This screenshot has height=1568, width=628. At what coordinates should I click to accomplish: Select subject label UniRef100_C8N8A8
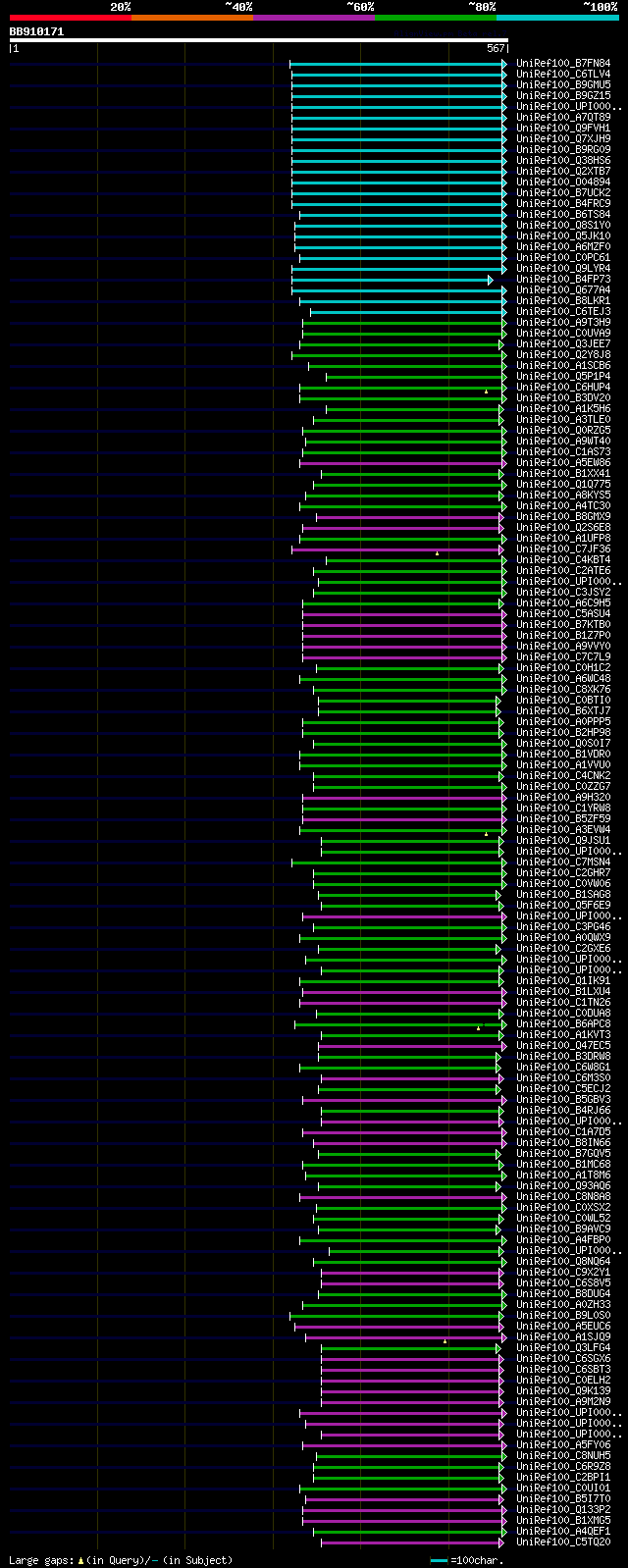563,1196
